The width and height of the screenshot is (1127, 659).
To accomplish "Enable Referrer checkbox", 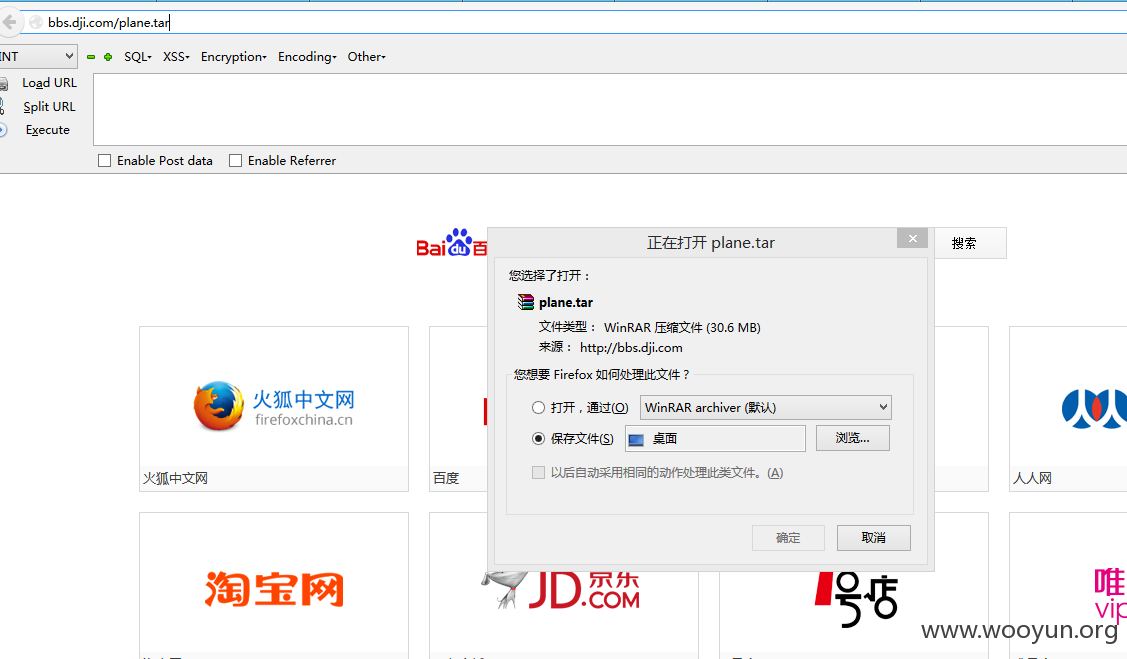I will (235, 161).
